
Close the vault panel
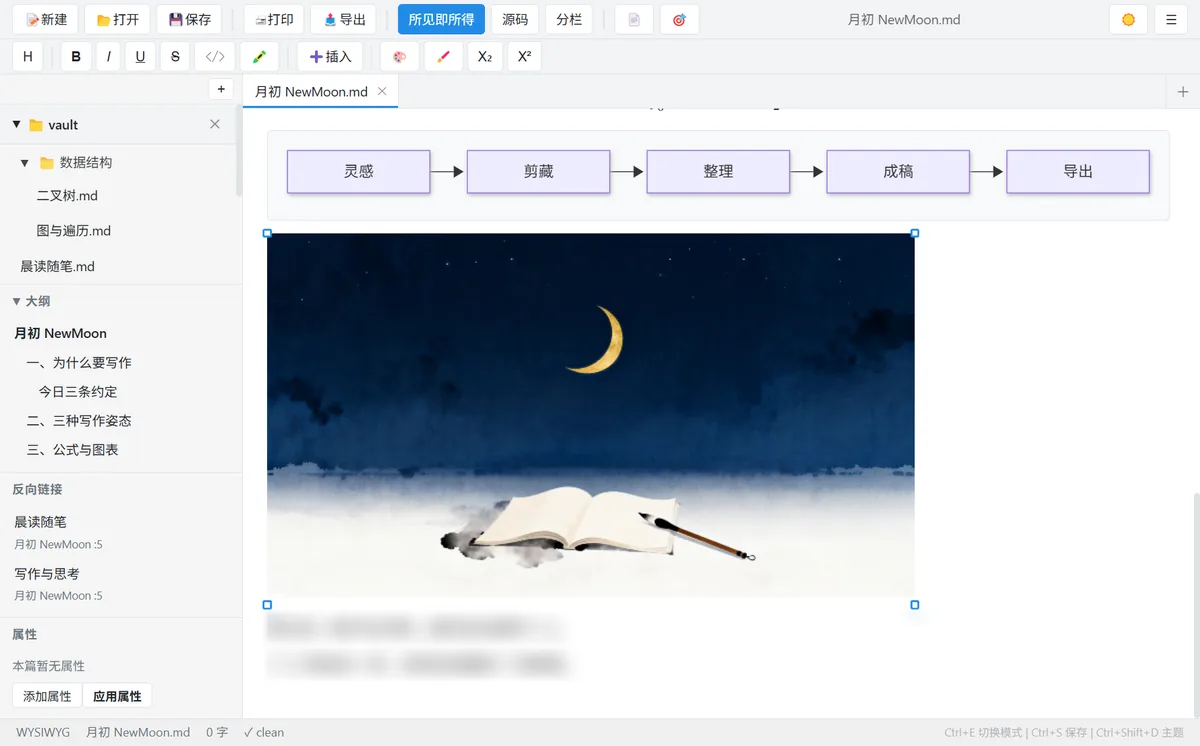(x=215, y=124)
